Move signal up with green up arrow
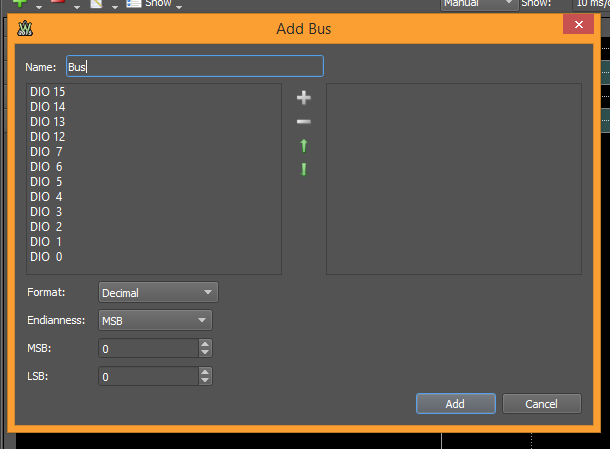Viewport: 610px width, 449px height. click(304, 146)
